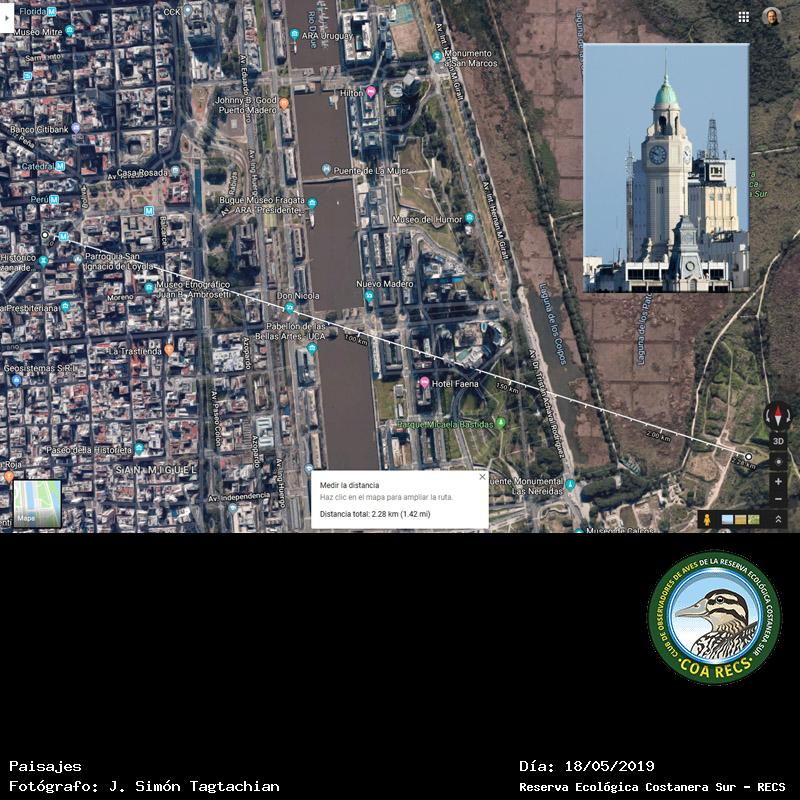Click the Hotel Faena pin
The image size is (800, 800).
(x=424, y=383)
